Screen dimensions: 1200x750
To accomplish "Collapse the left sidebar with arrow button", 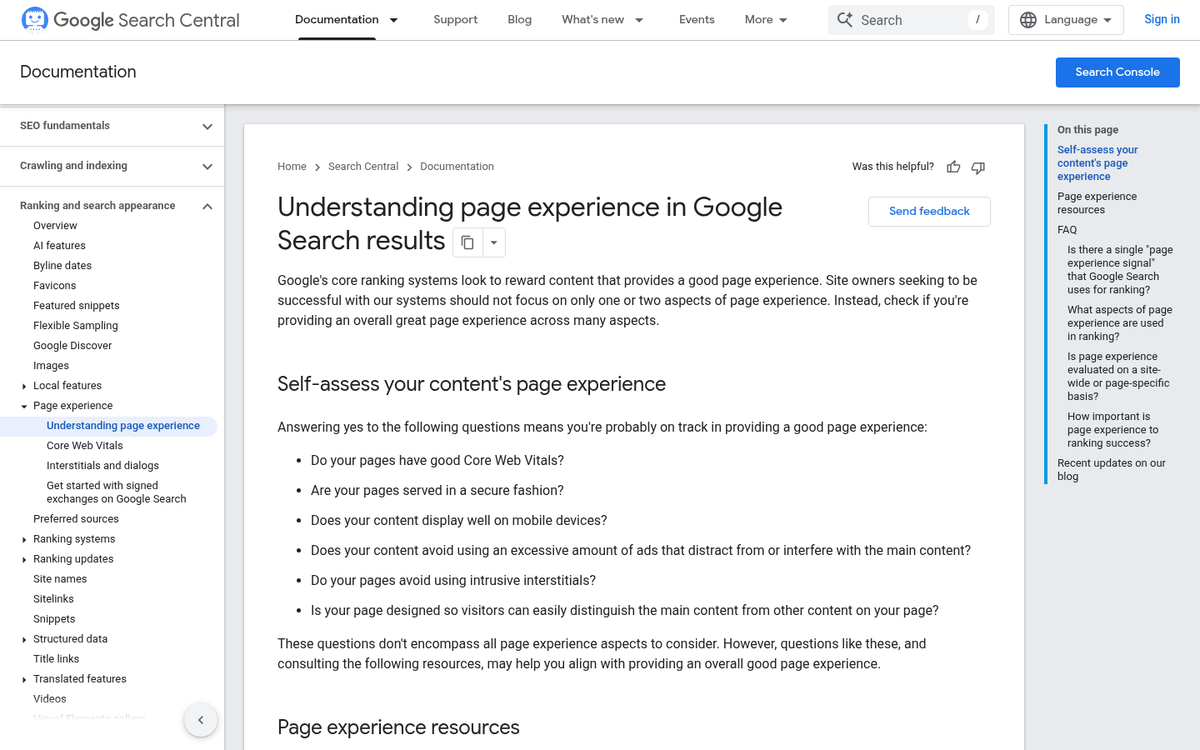I will pos(200,720).
